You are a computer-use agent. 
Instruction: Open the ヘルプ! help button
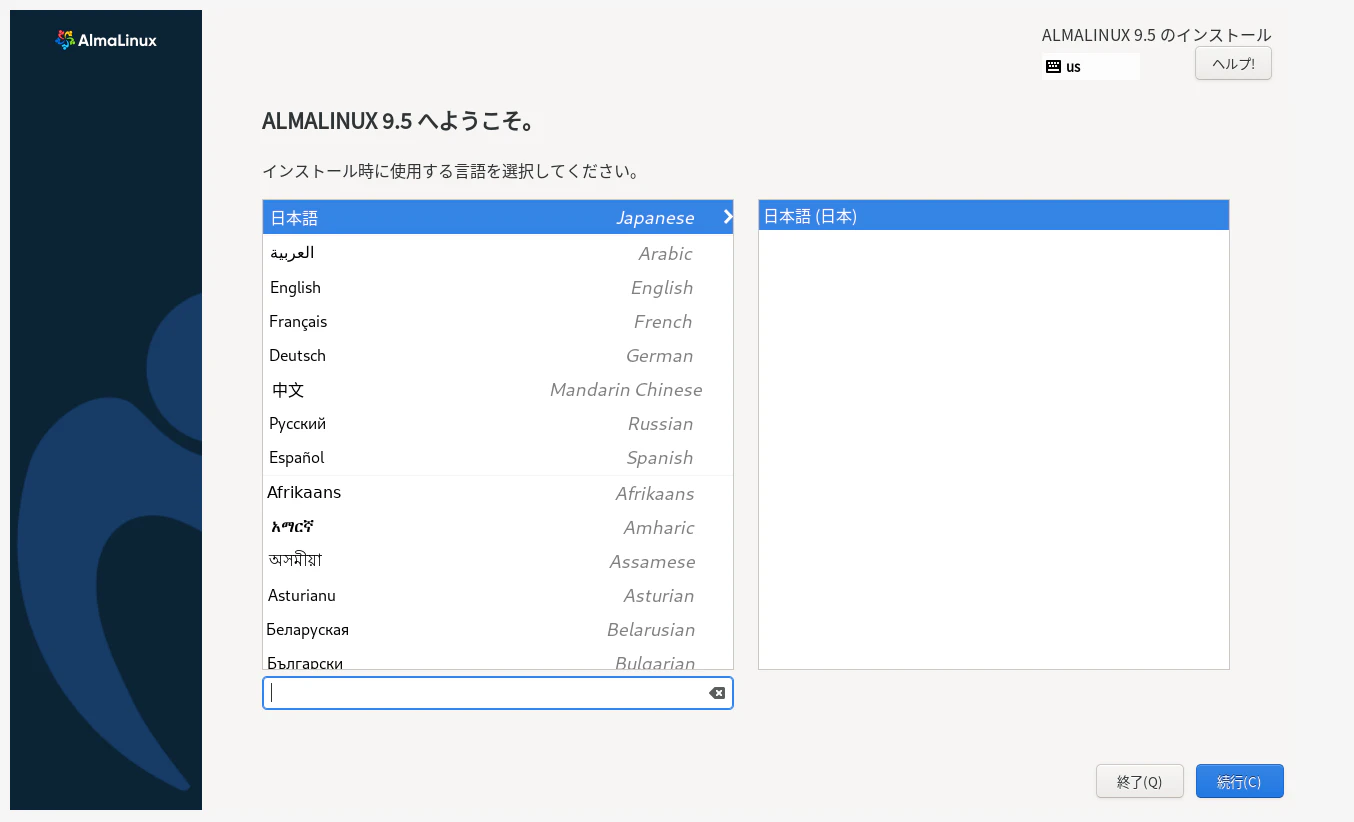(x=1233, y=63)
